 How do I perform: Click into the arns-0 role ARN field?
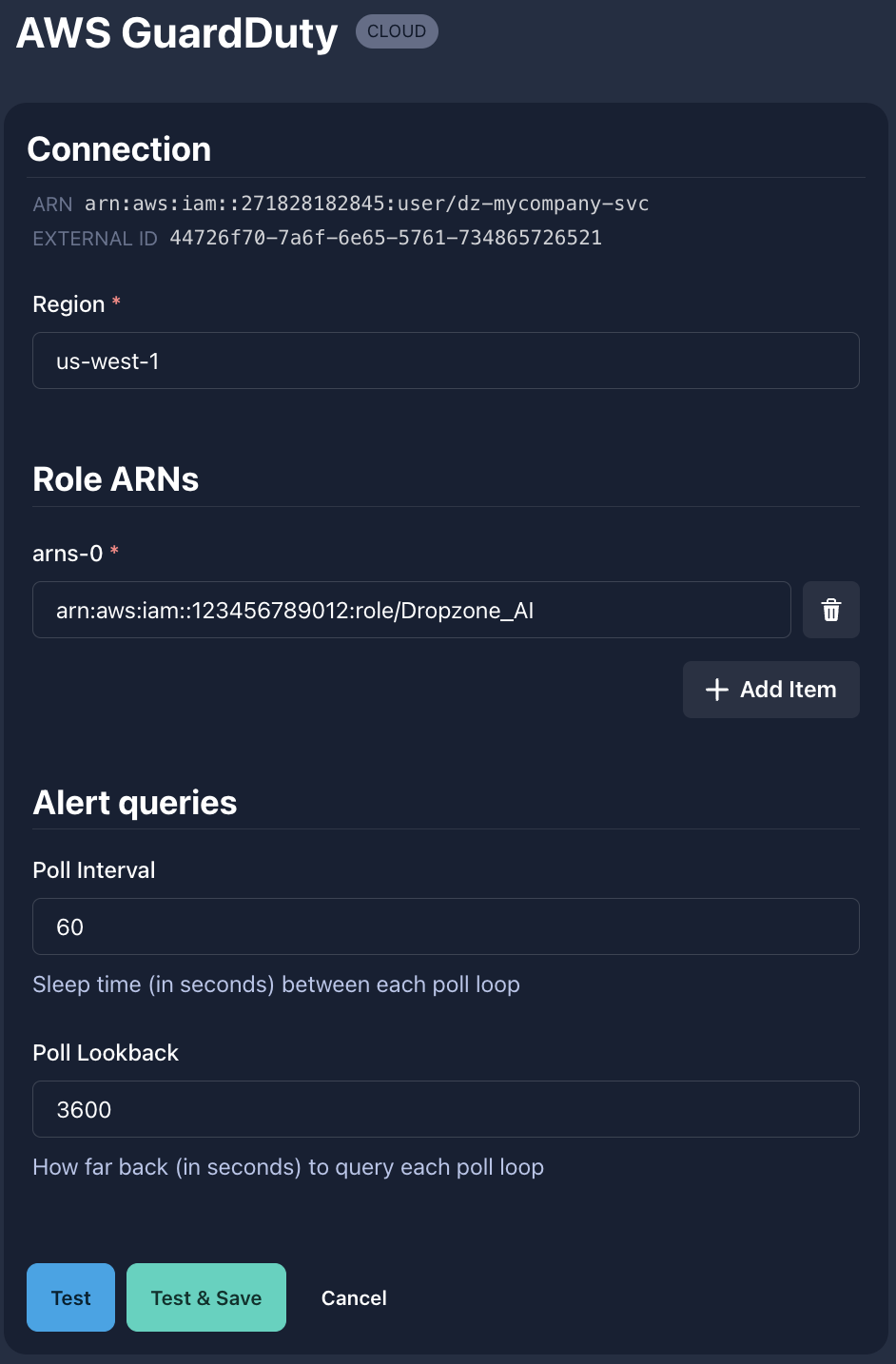click(411, 610)
